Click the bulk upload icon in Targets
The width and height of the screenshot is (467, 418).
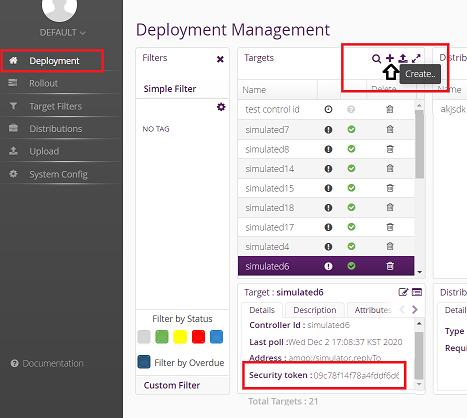pyautogui.click(x=403, y=58)
